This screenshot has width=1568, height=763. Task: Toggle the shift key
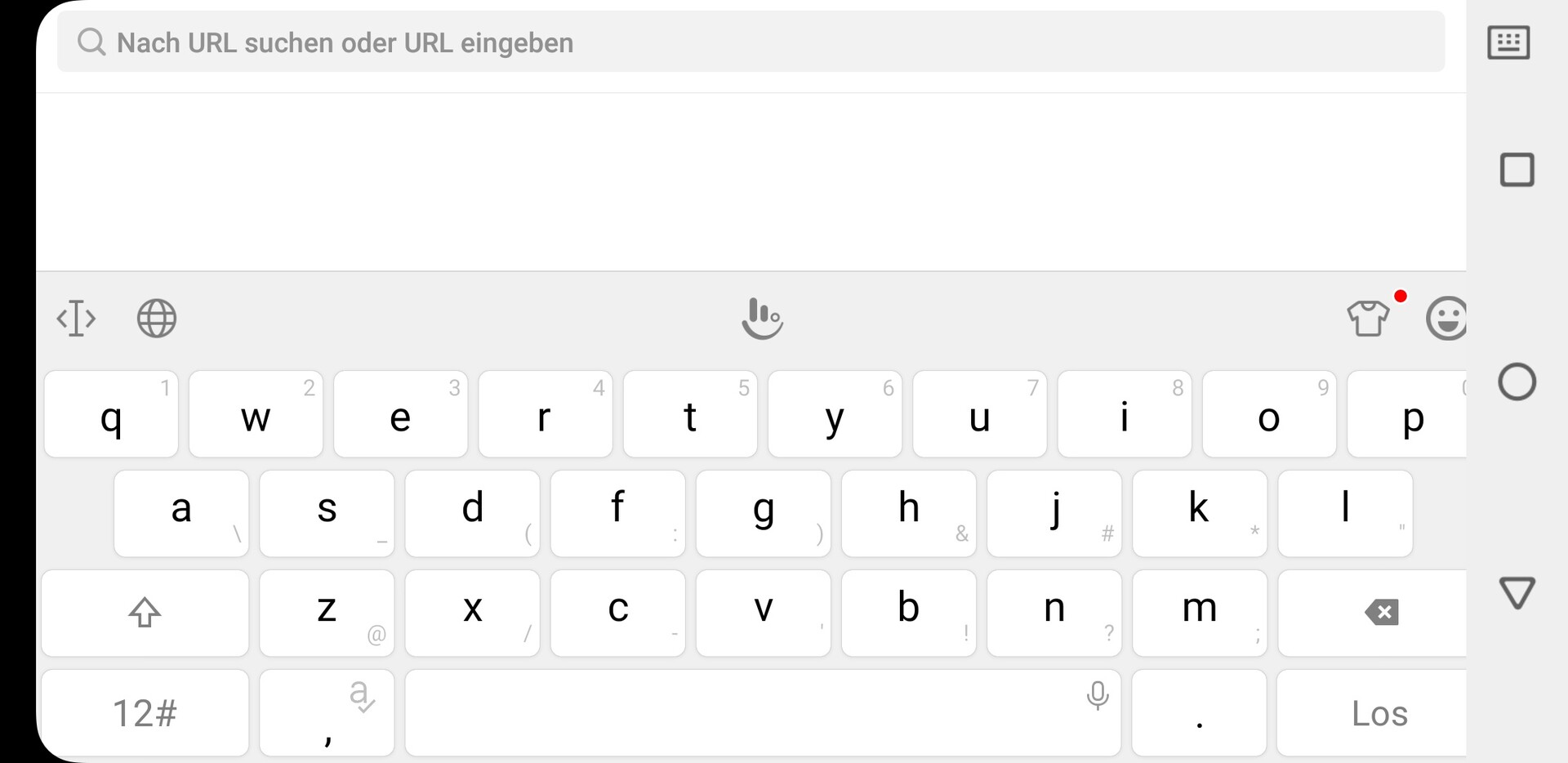click(x=145, y=613)
